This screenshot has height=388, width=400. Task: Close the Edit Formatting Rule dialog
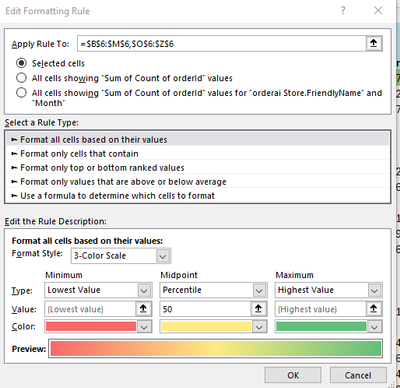378,11
